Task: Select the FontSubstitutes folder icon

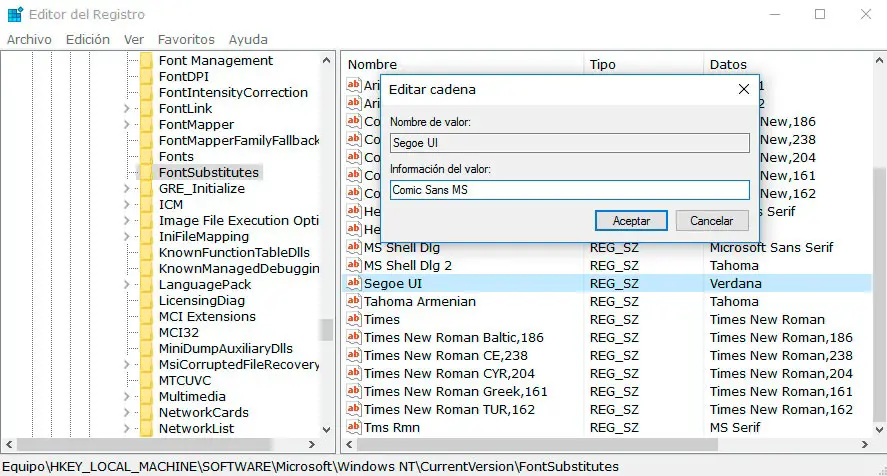Action: [146, 173]
